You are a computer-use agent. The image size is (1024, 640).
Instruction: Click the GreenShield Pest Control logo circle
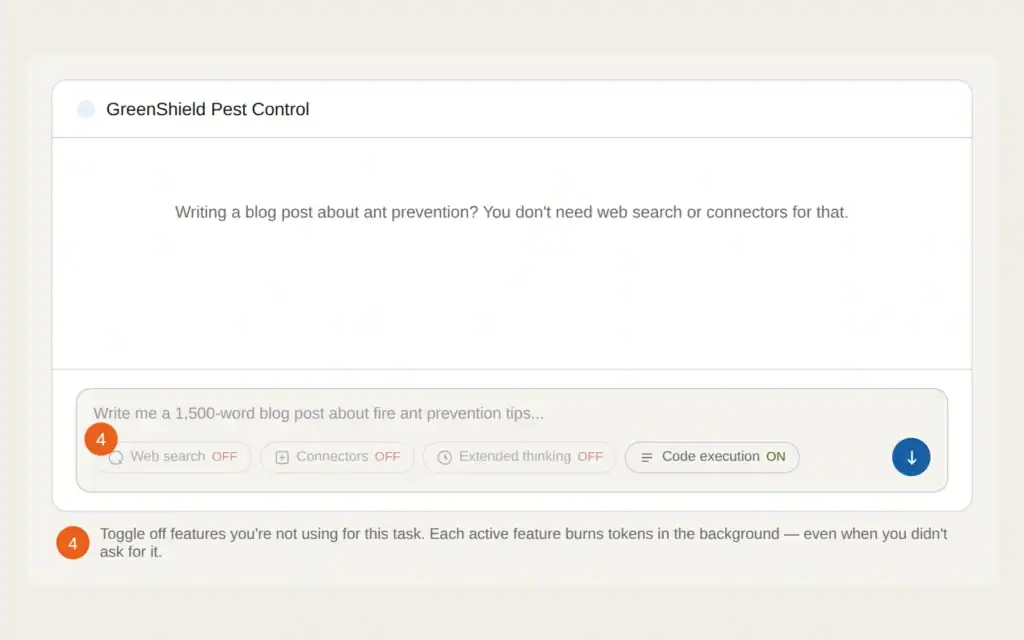85,108
